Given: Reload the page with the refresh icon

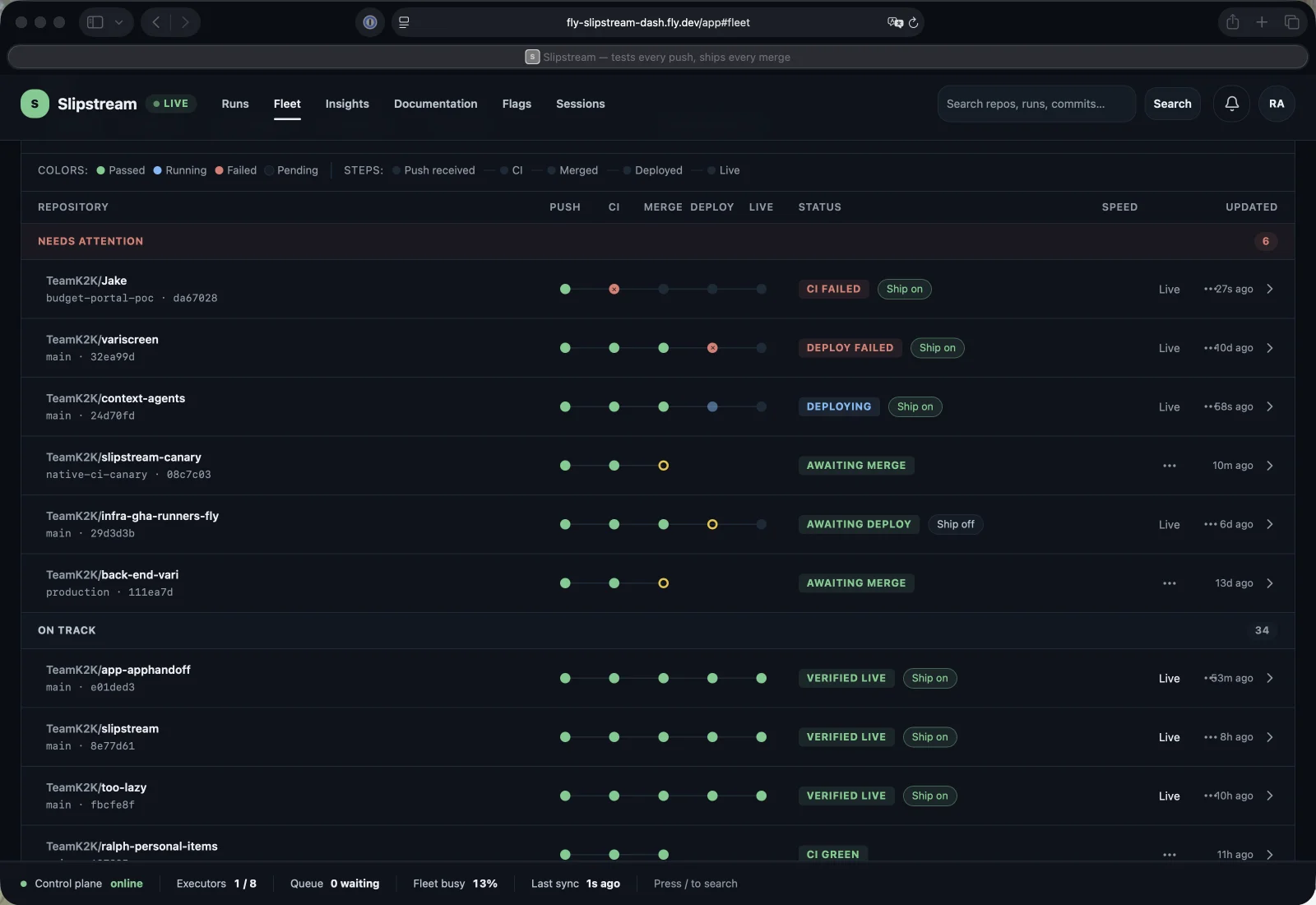Looking at the screenshot, I should [x=913, y=22].
